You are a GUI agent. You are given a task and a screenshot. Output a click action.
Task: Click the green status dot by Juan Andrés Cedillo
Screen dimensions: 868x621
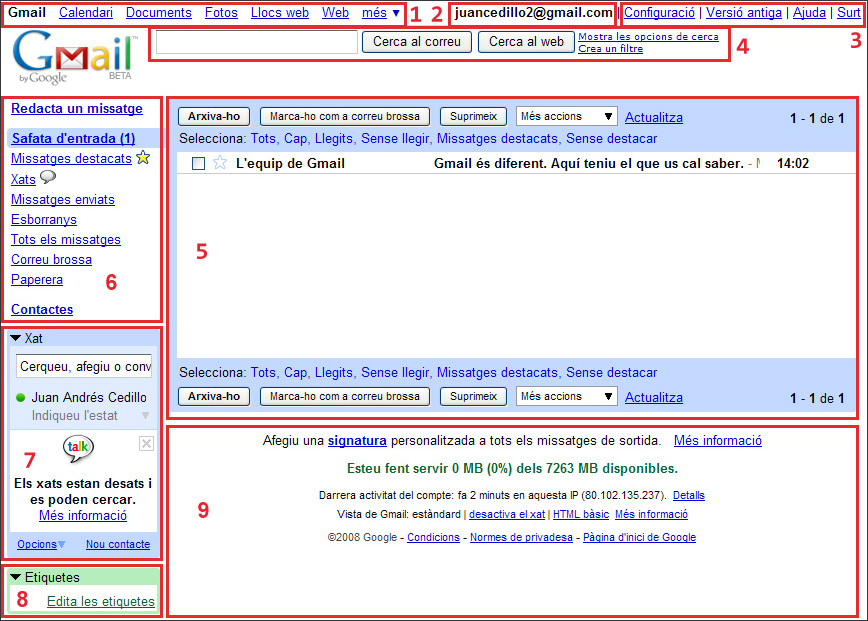(21, 398)
